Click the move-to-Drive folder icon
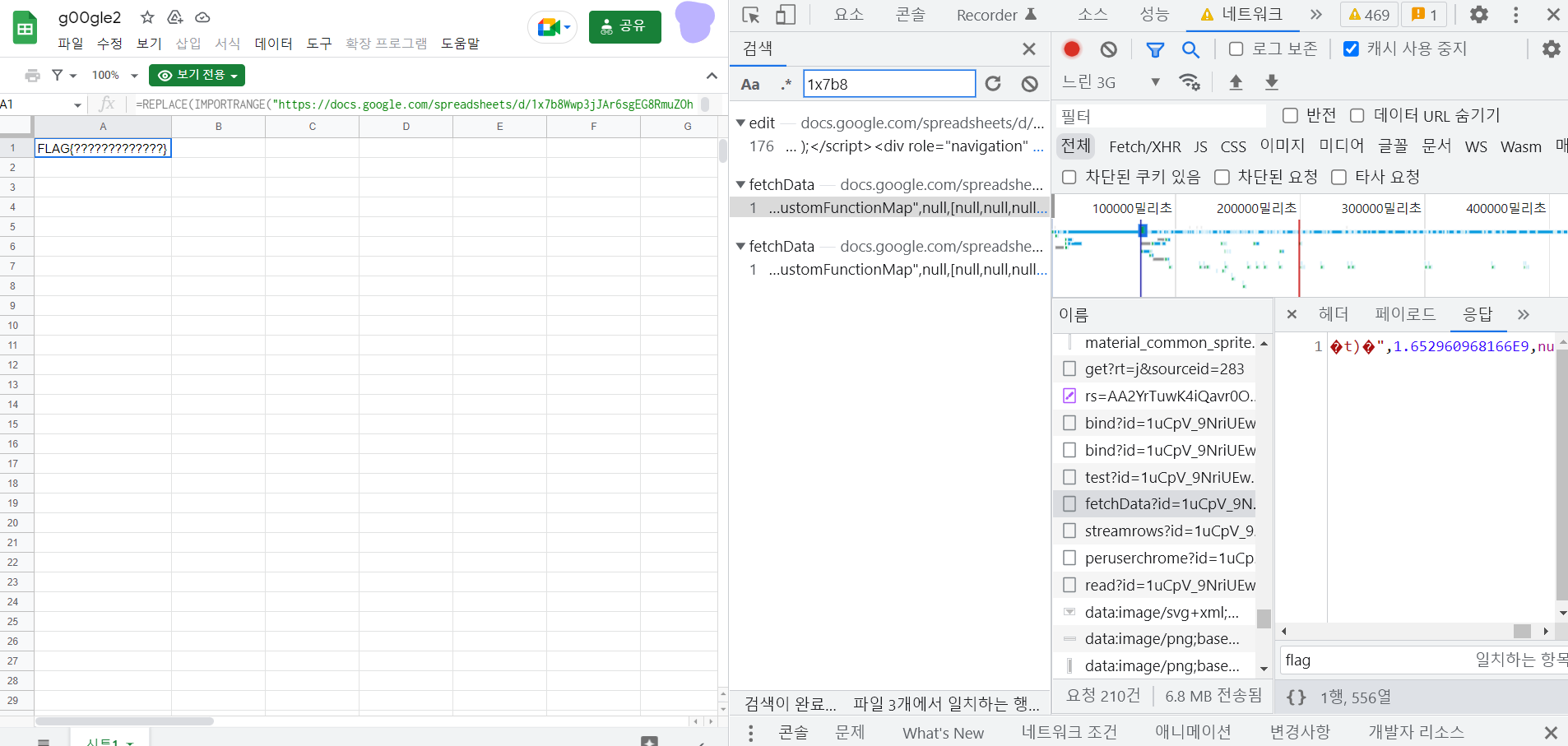The height and width of the screenshot is (746, 1568). coord(174,17)
